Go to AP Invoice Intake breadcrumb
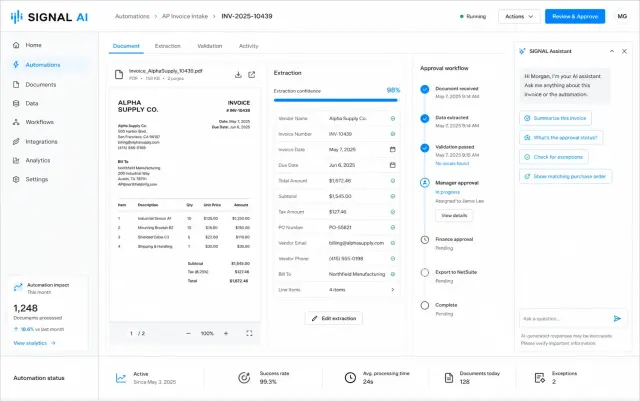 click(x=185, y=16)
